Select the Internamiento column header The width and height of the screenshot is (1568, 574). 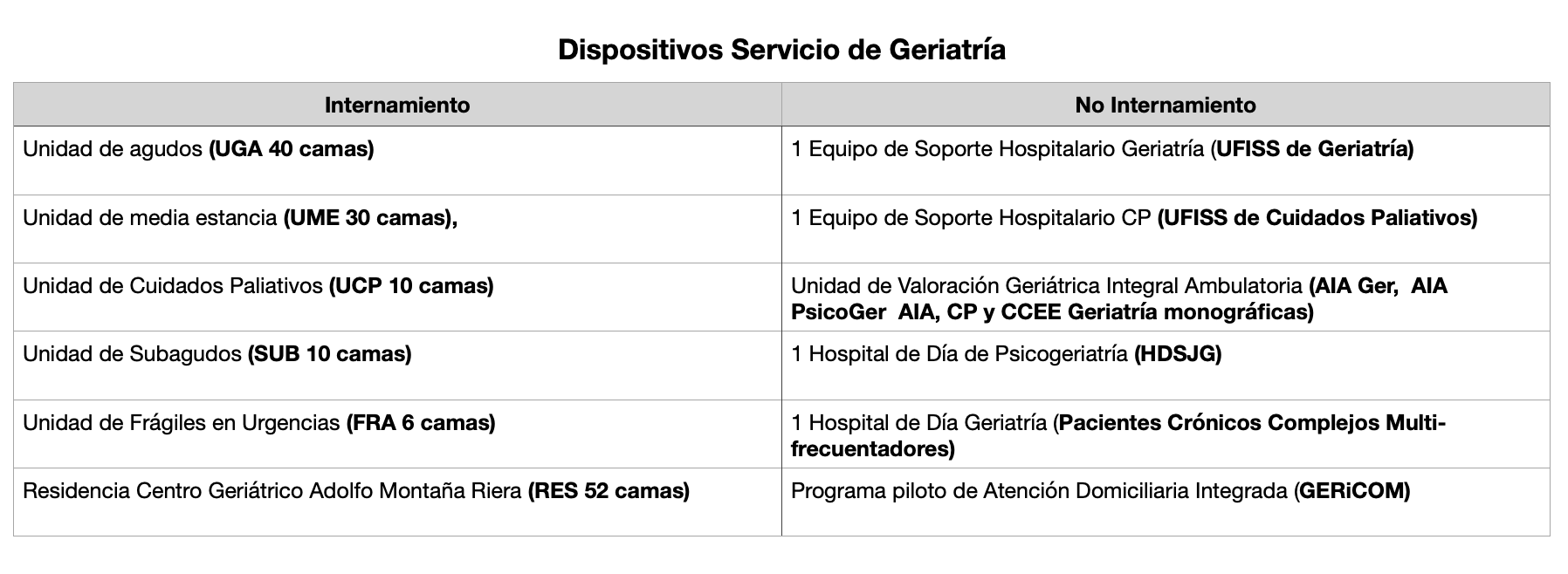pos(397,106)
